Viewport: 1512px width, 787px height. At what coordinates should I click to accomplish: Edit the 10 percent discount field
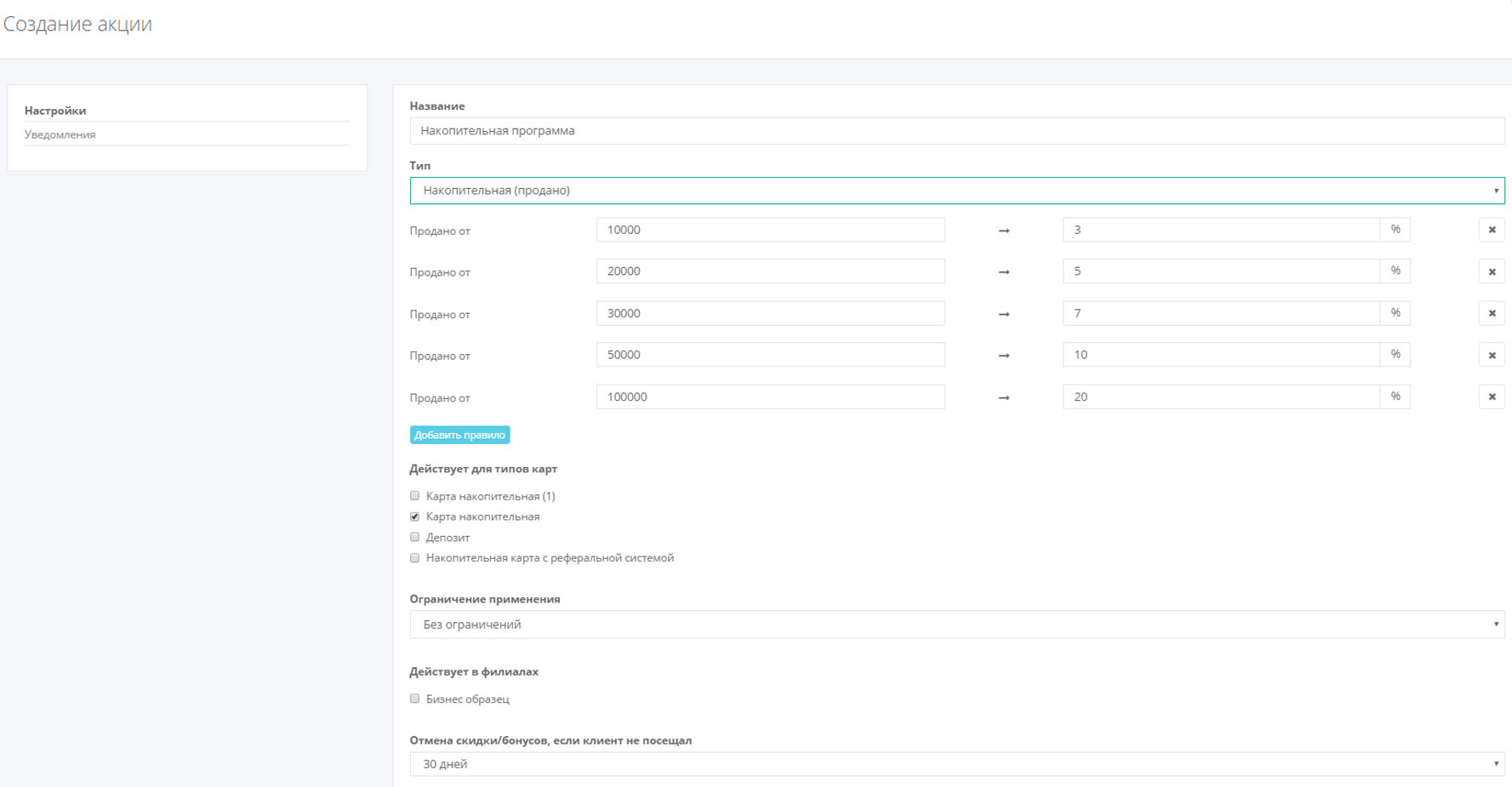click(x=1221, y=355)
